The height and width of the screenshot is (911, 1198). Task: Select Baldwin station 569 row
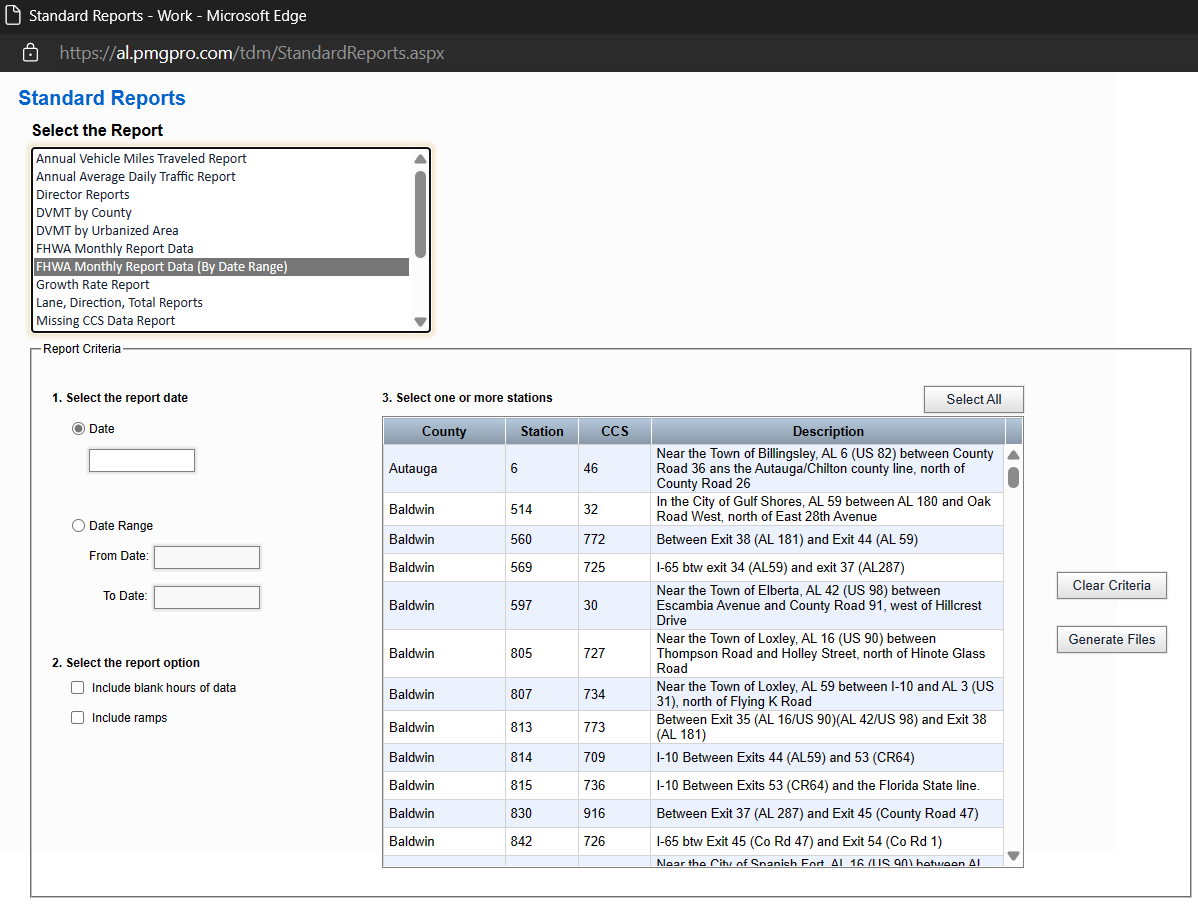tap(693, 568)
